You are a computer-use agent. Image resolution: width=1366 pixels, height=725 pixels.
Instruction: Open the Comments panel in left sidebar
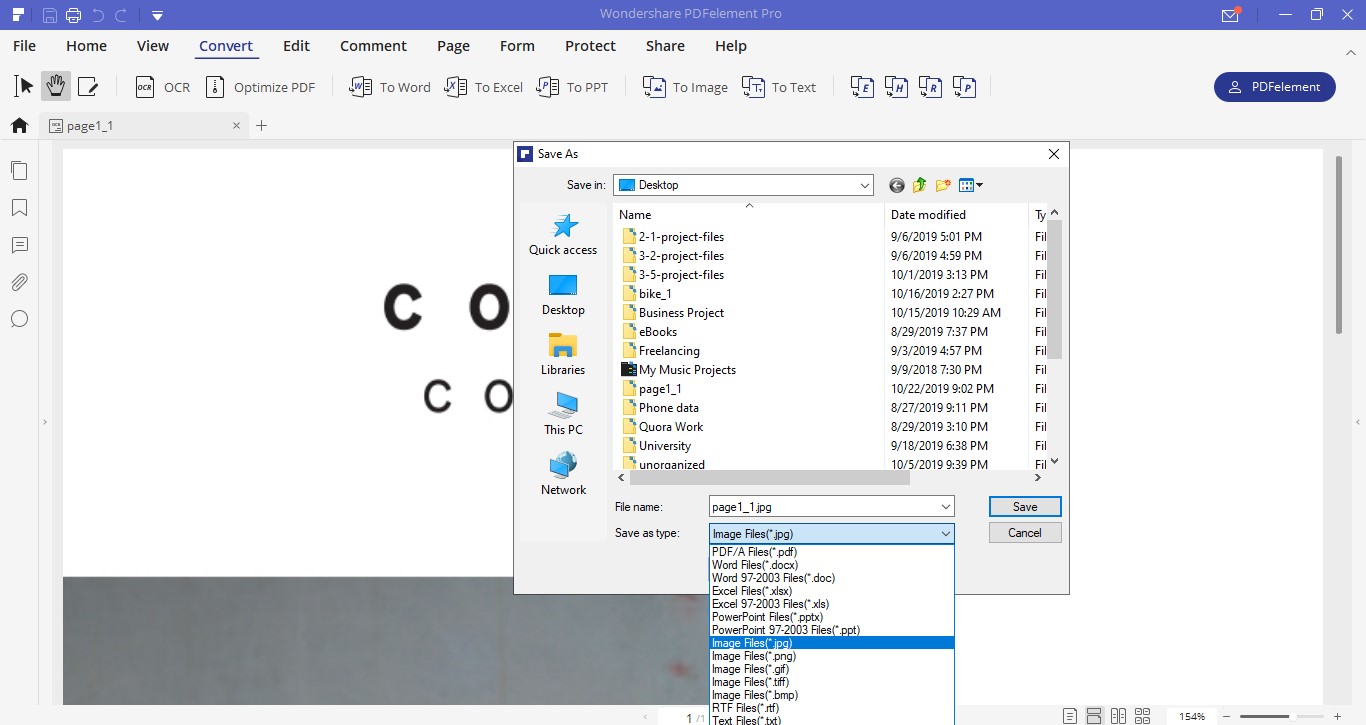coord(19,245)
